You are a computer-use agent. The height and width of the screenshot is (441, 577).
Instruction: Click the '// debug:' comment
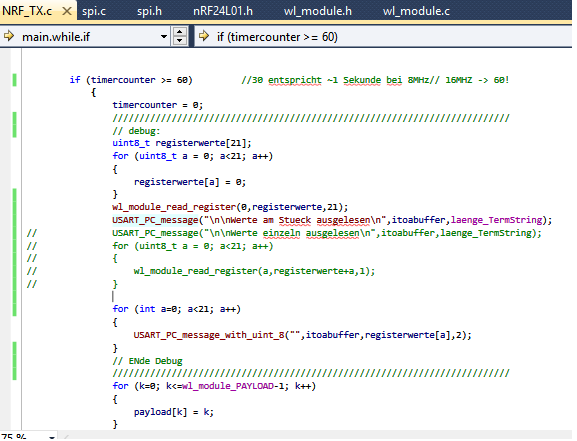136,131
